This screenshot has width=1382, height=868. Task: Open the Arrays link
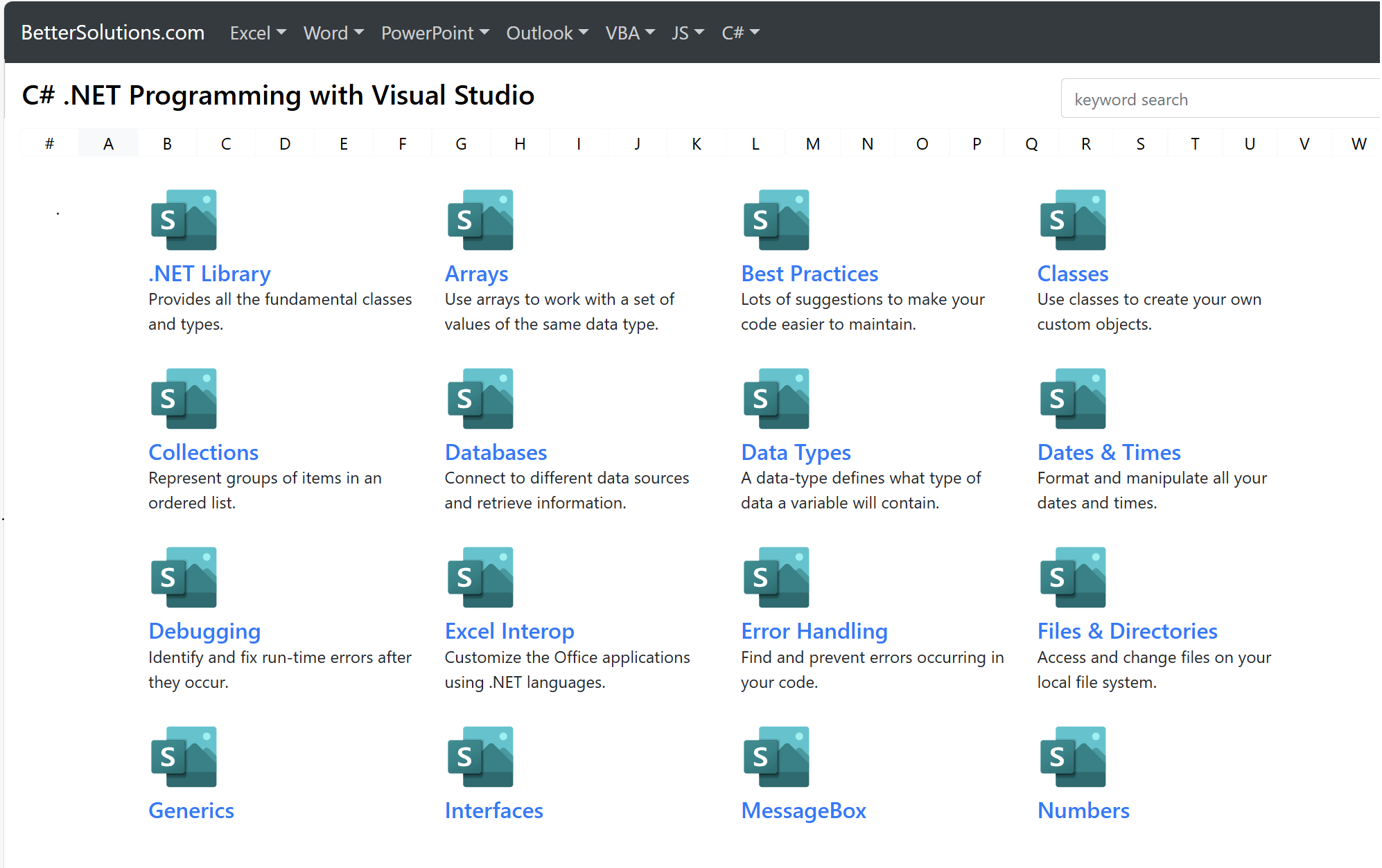coord(477,274)
